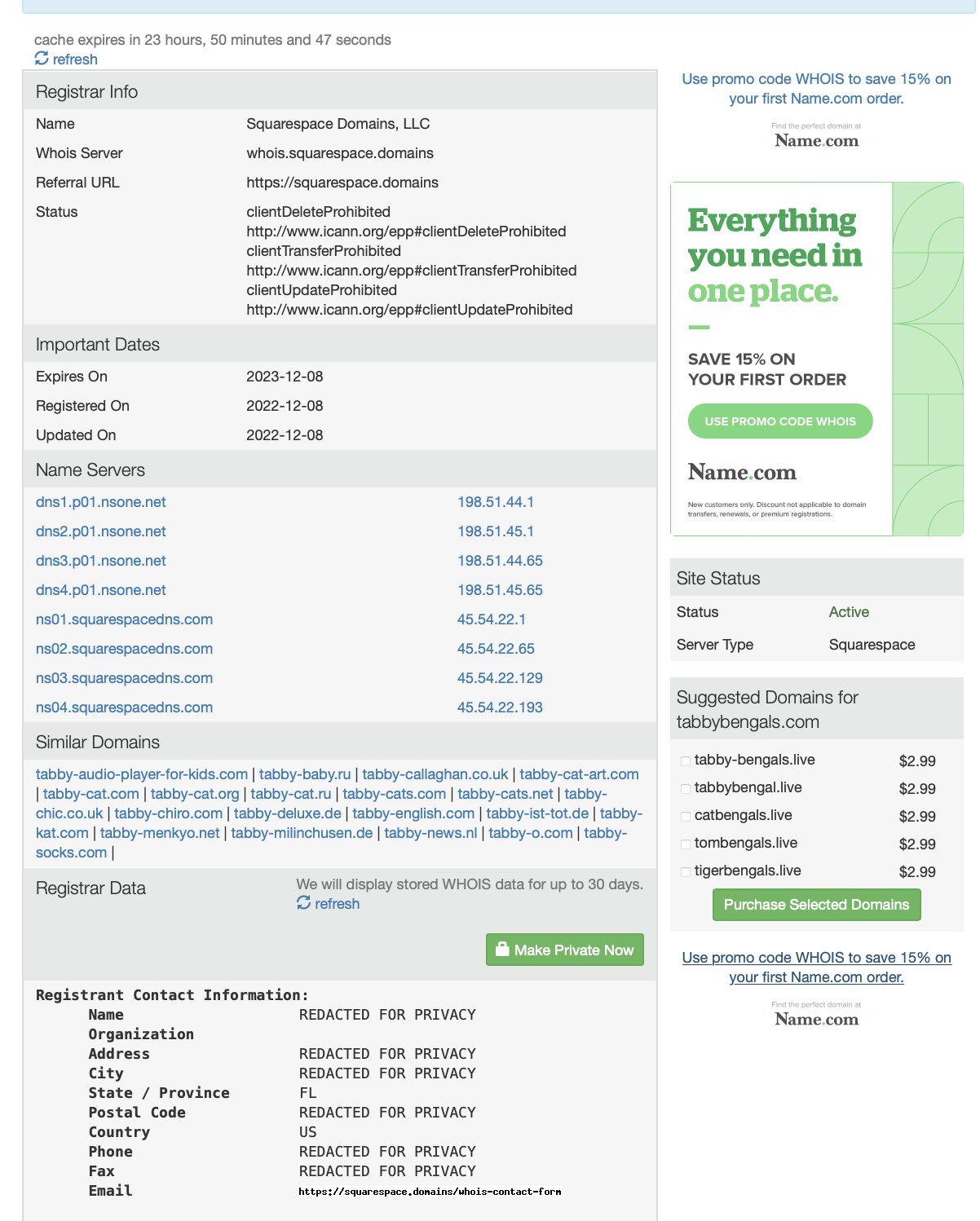Click IP address 198.51.45.65
Viewport: 980px width, 1221px height.
[x=500, y=590]
